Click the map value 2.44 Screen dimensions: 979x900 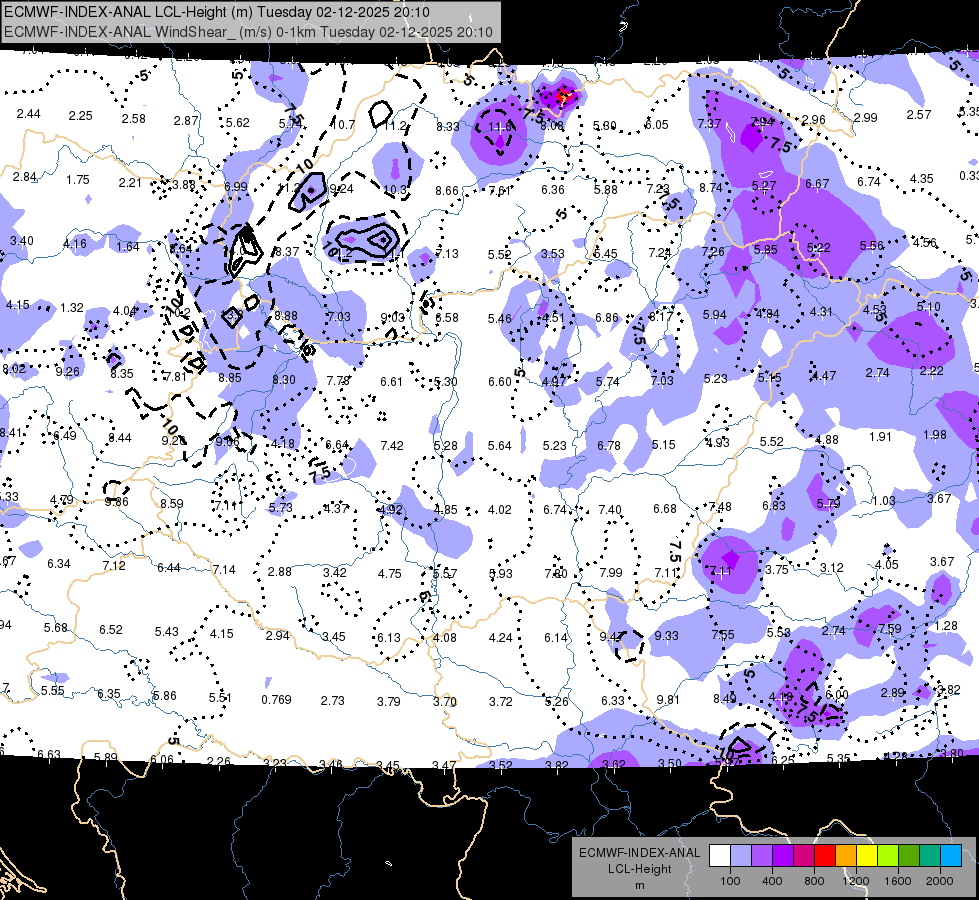[29, 114]
